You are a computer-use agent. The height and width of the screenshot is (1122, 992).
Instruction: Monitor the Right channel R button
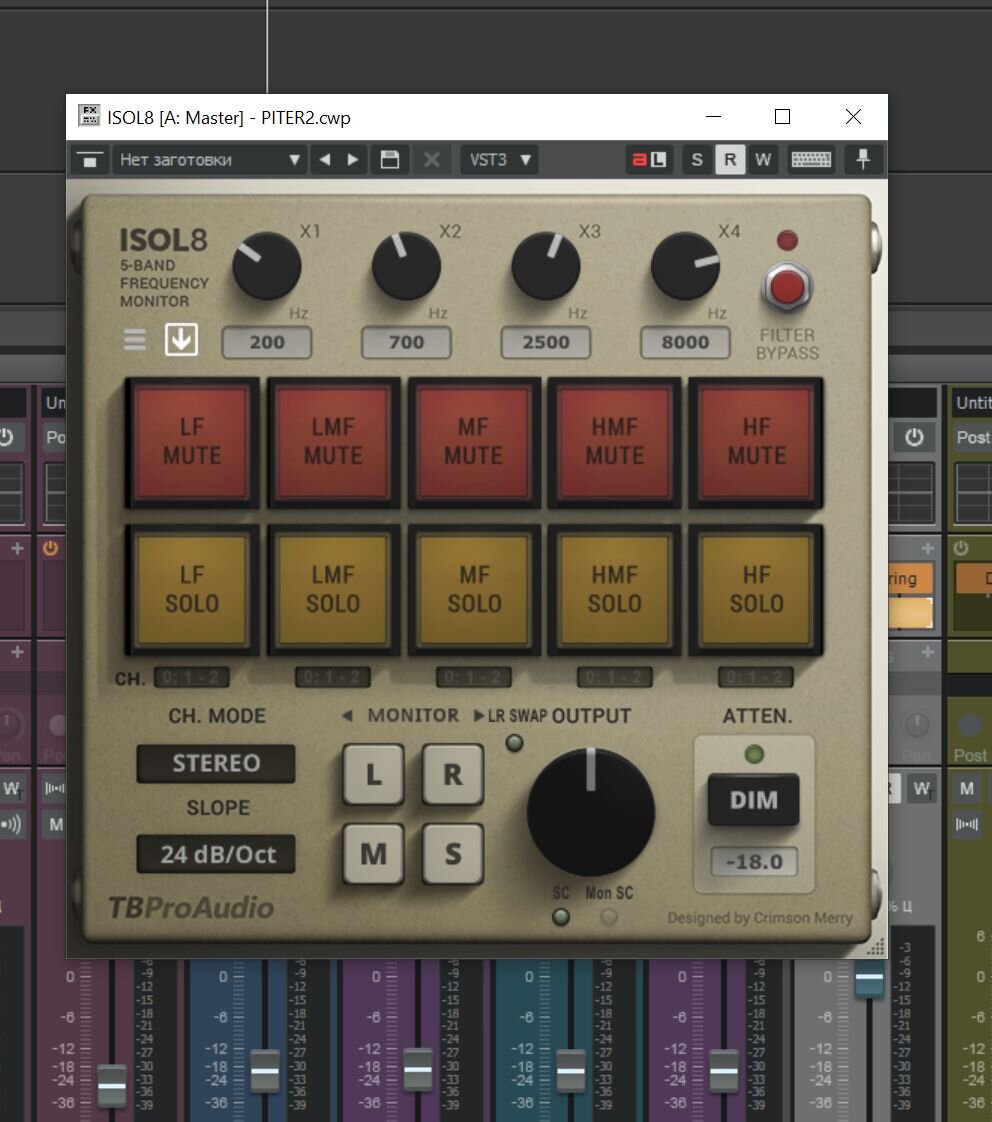pyautogui.click(x=452, y=774)
